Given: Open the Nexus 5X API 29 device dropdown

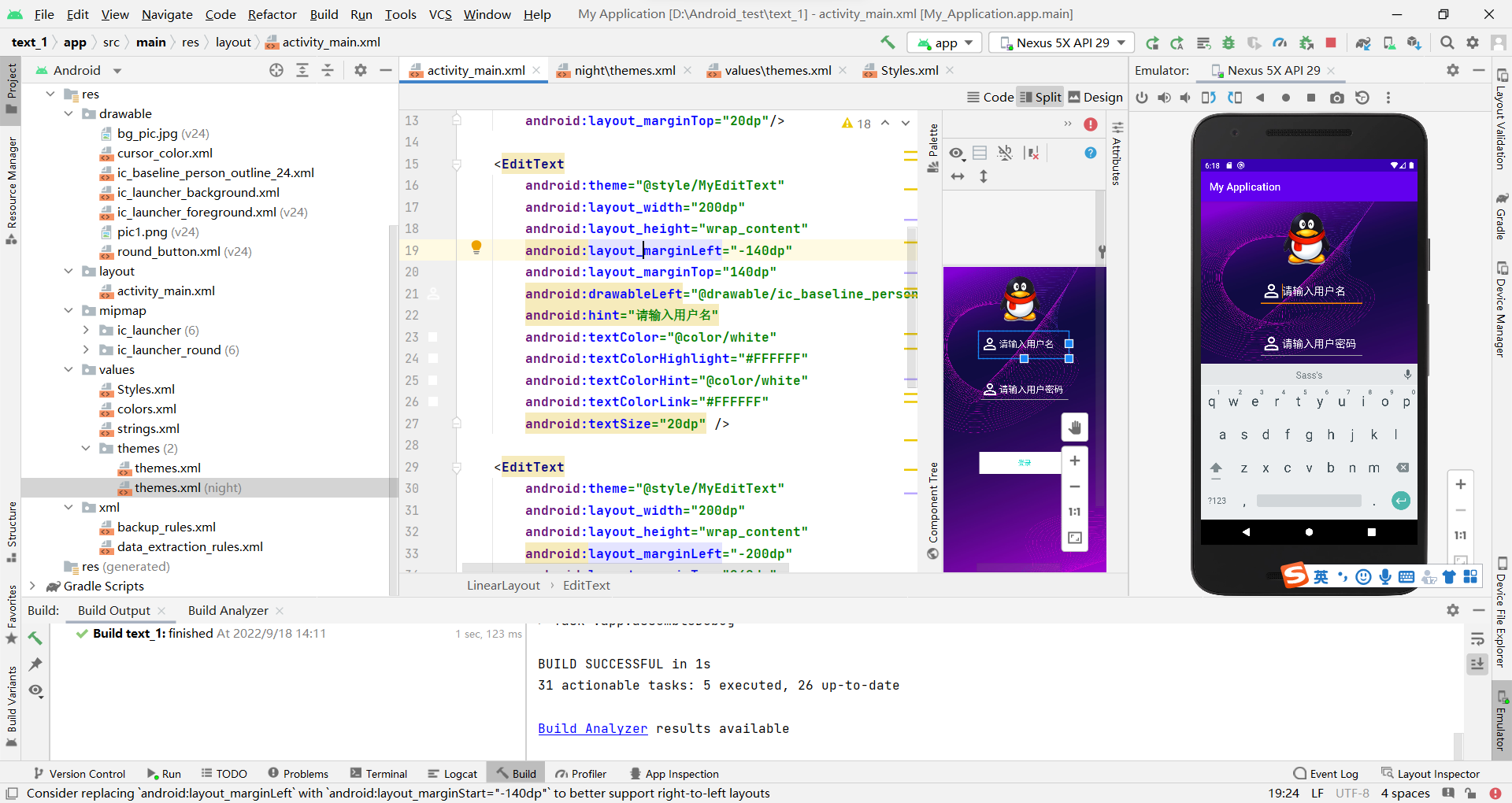Looking at the screenshot, I should [1061, 43].
